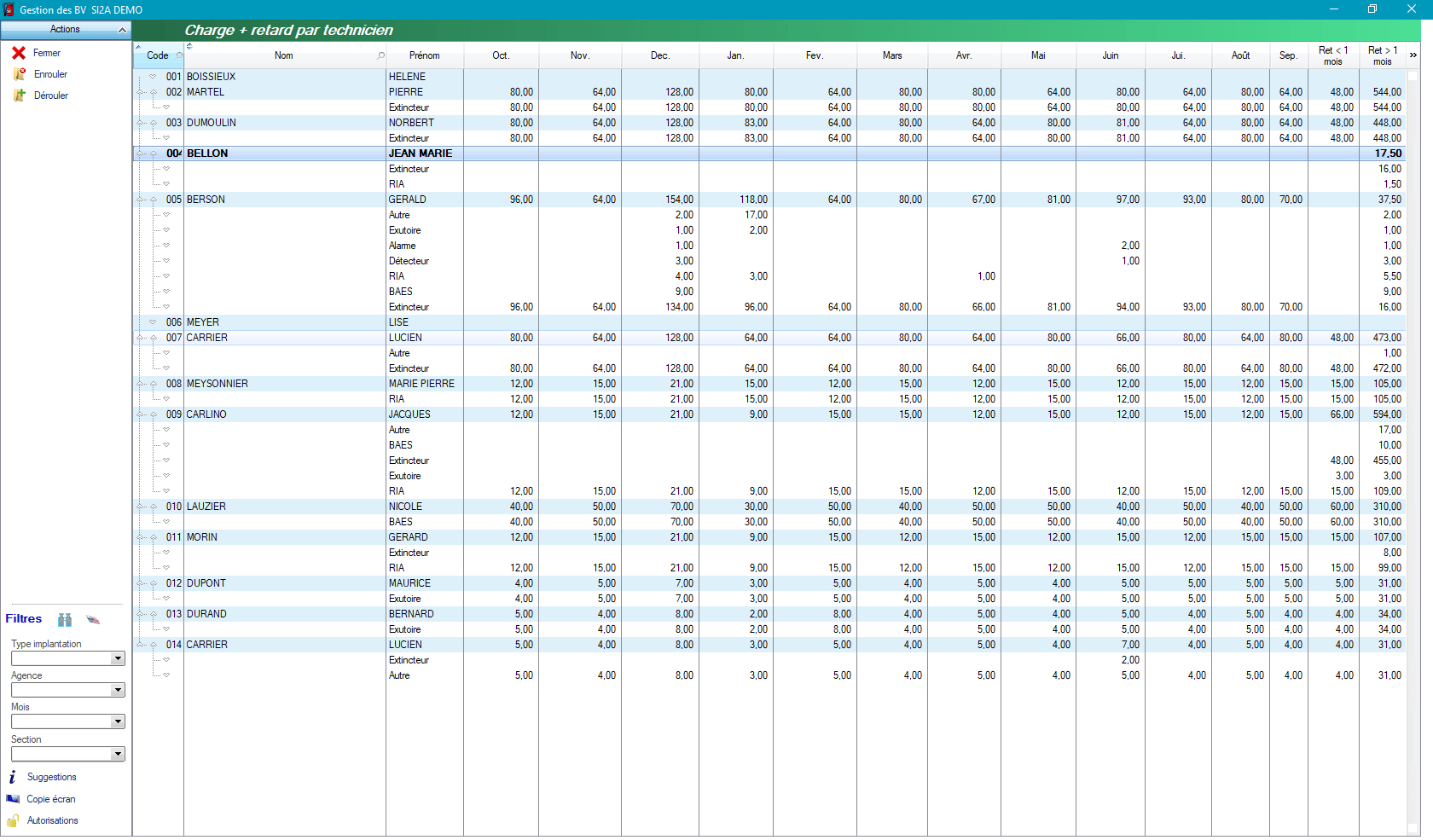The image size is (1433, 840).
Task: Click the magnifier icon in the Code column header
Action: pyautogui.click(x=180, y=55)
